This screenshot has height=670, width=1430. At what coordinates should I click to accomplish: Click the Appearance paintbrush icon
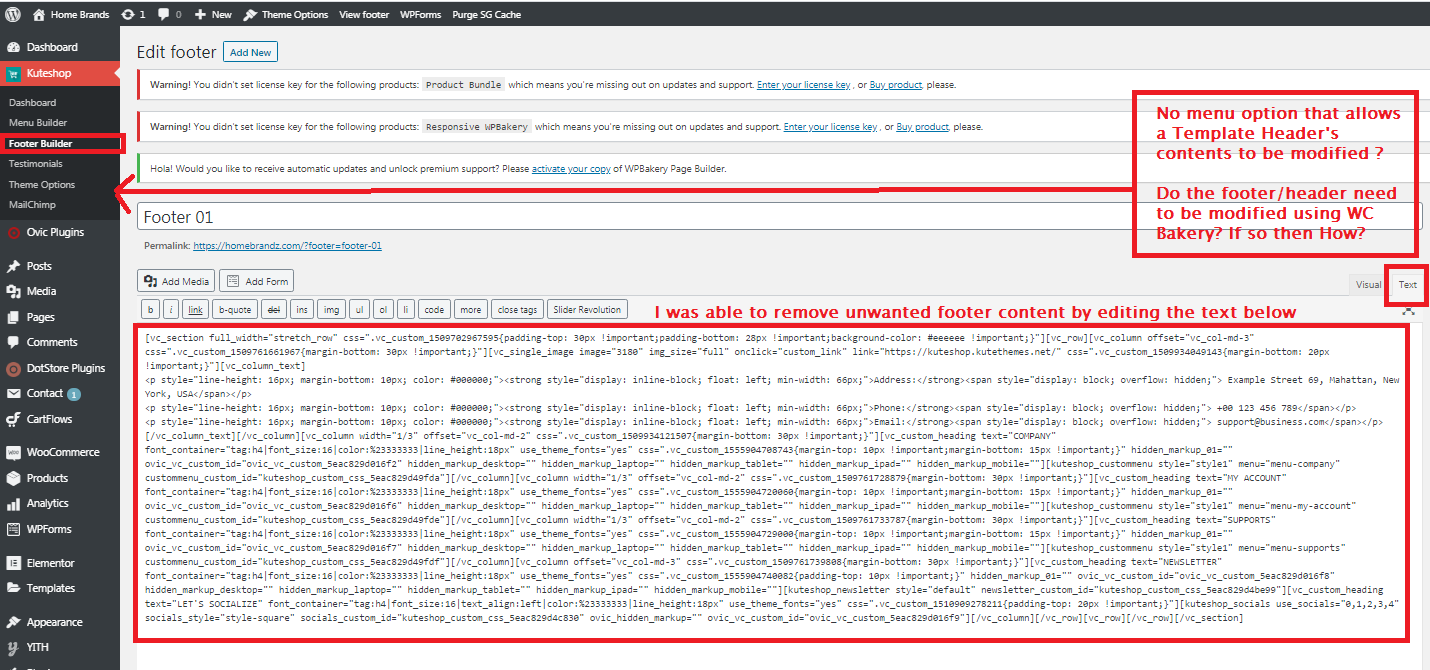coord(13,622)
